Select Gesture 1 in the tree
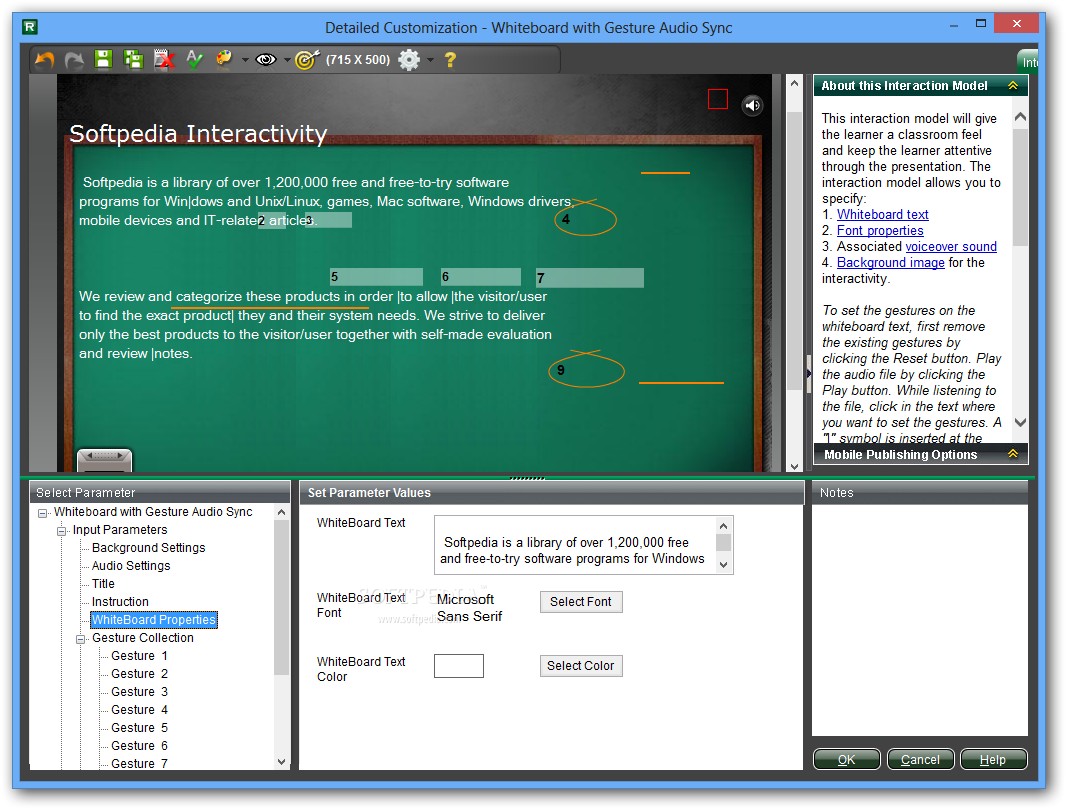 [x=139, y=656]
